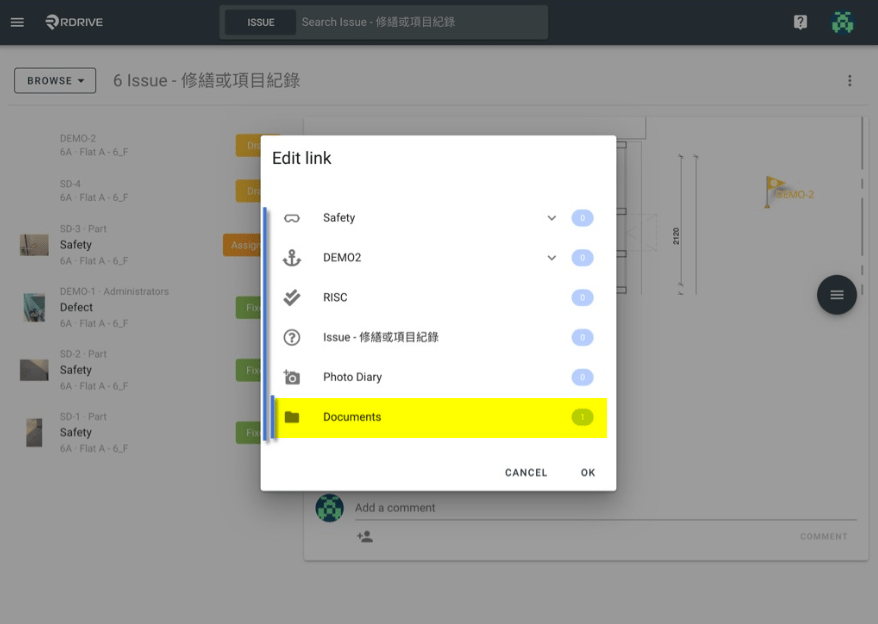The width and height of the screenshot is (878, 624).
Task: Click the Photo Diary count badge
Action: [582, 377]
